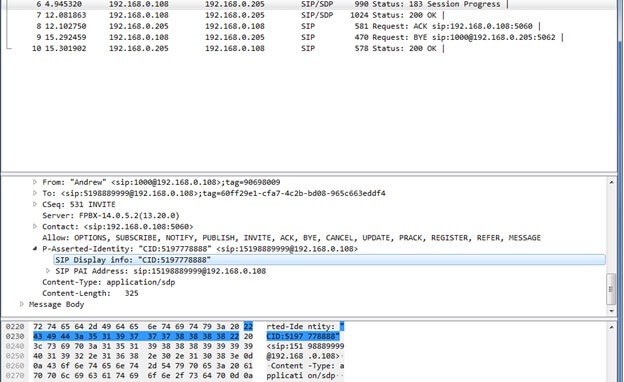Click ASCII text <sip:151 98889999
The image size is (624, 382).
click(305, 346)
